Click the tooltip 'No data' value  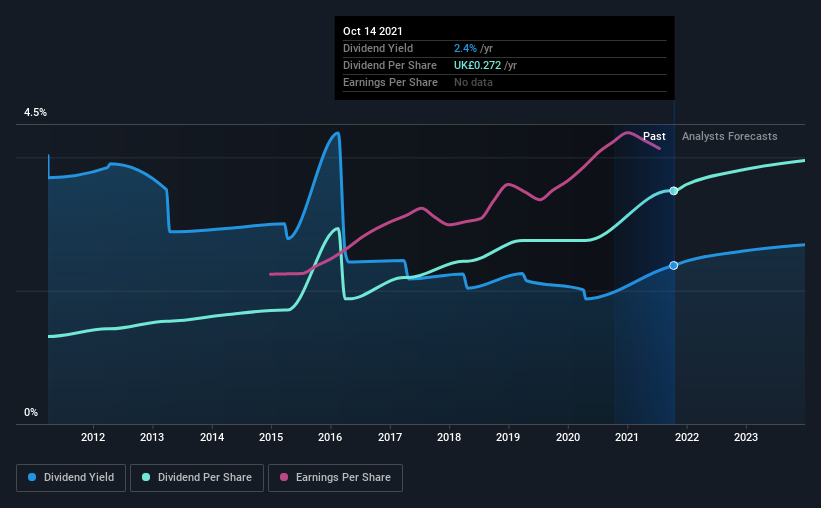(473, 82)
